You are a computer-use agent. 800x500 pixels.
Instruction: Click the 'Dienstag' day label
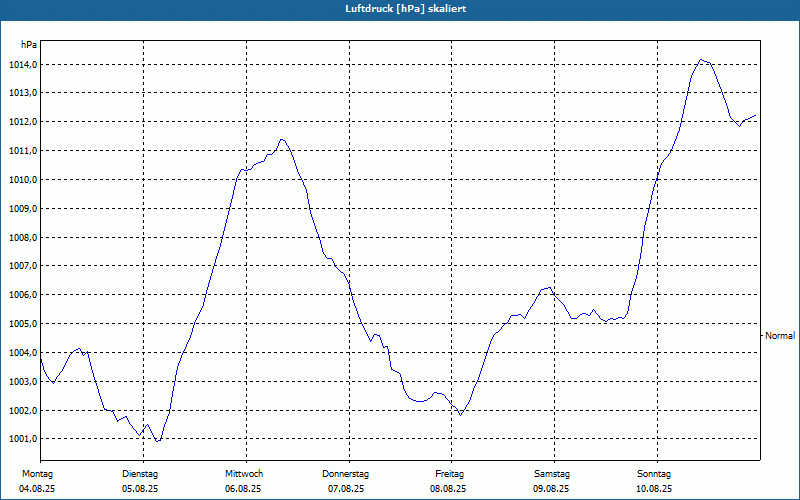140,474
